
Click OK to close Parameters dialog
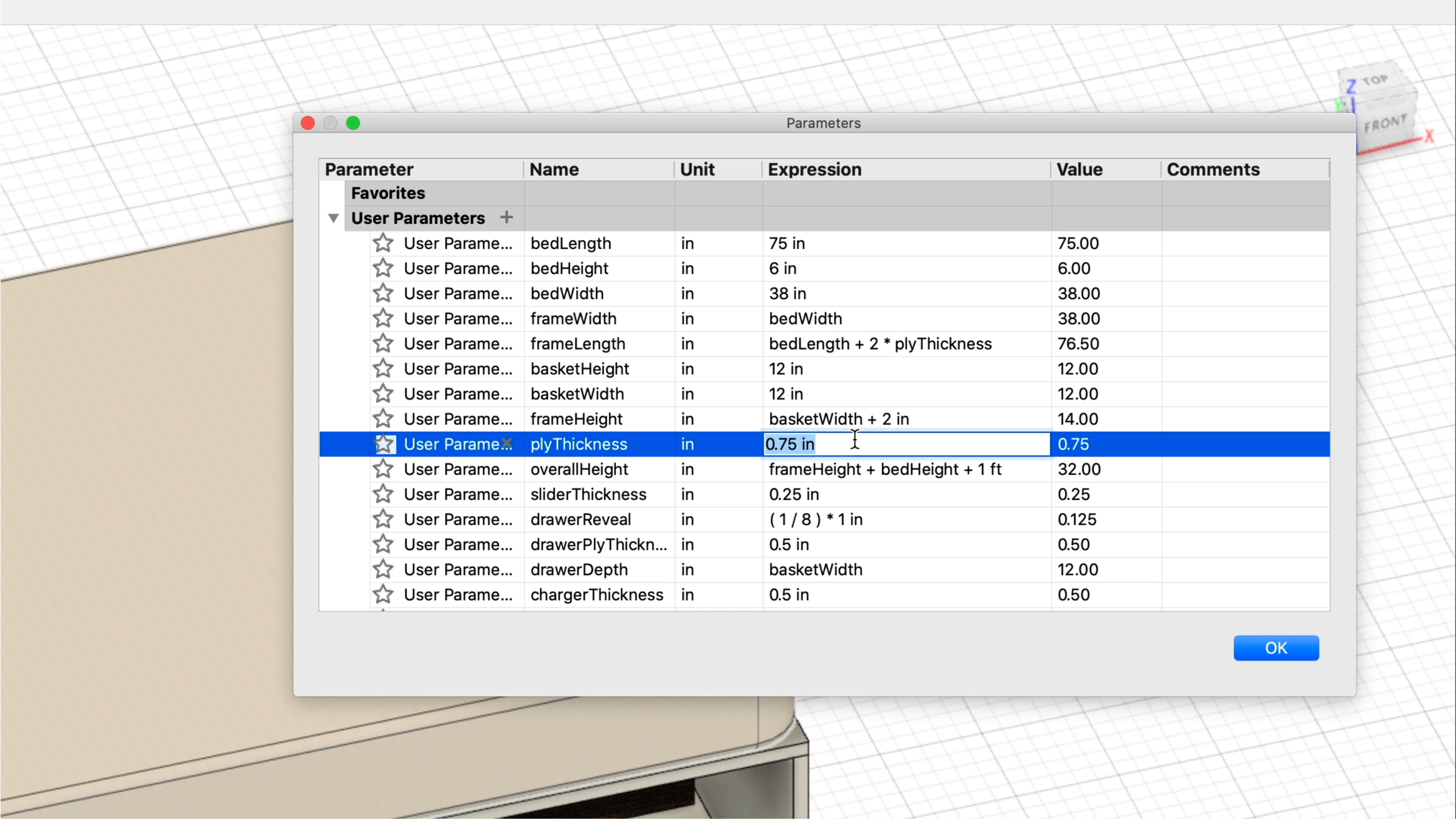click(x=1276, y=648)
